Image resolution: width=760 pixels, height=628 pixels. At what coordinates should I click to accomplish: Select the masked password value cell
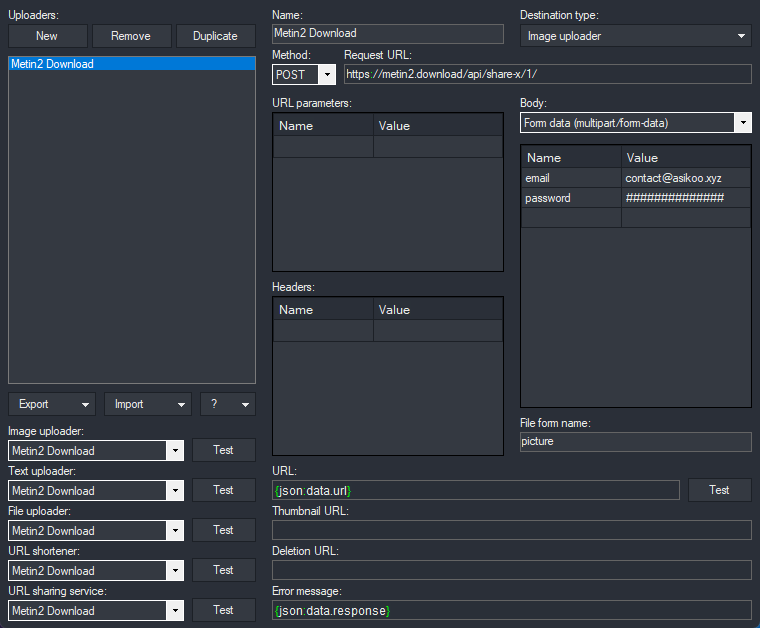point(686,198)
